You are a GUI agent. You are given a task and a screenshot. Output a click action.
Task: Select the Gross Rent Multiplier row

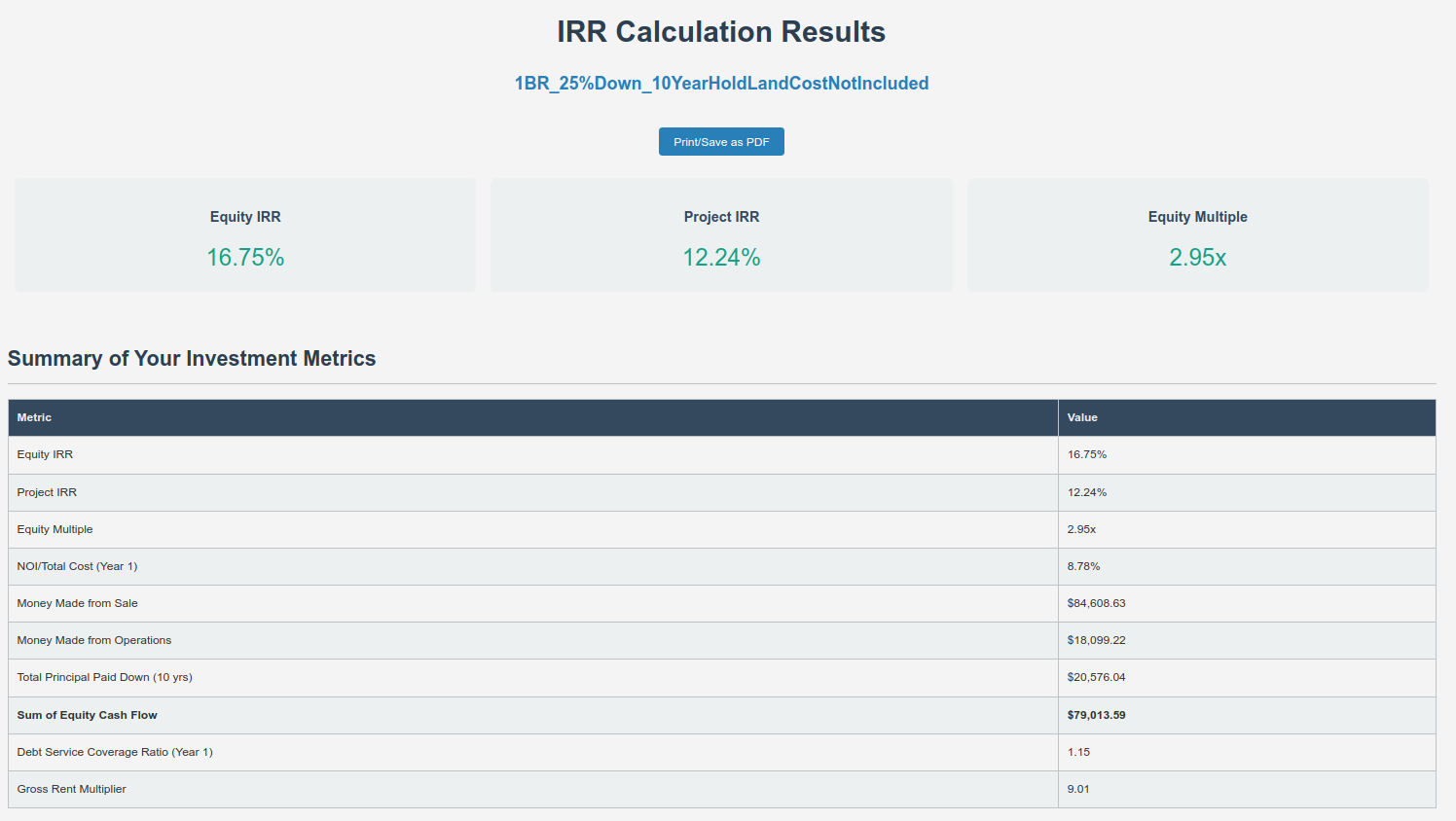(722, 789)
